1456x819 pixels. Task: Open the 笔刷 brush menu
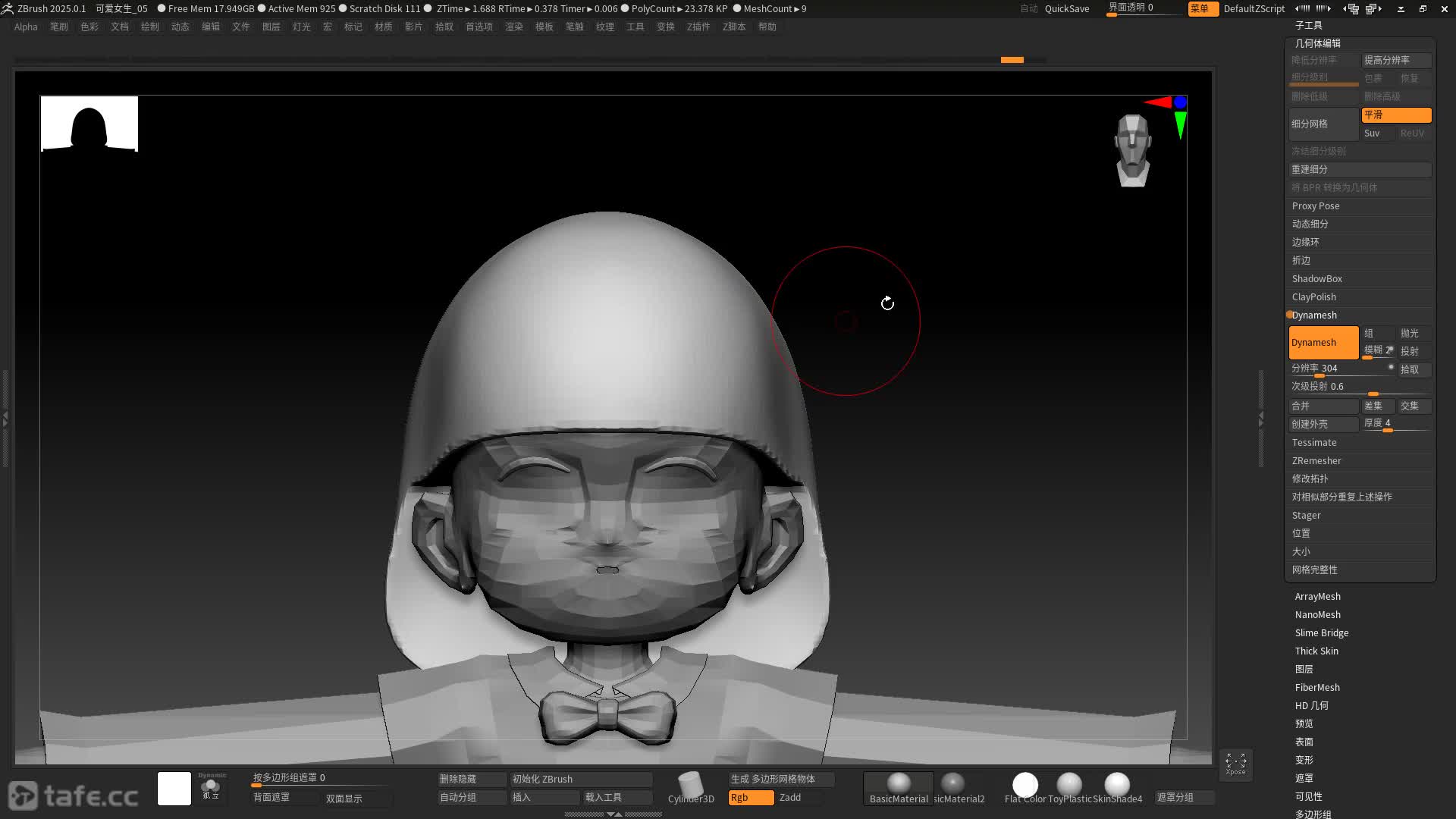point(59,27)
